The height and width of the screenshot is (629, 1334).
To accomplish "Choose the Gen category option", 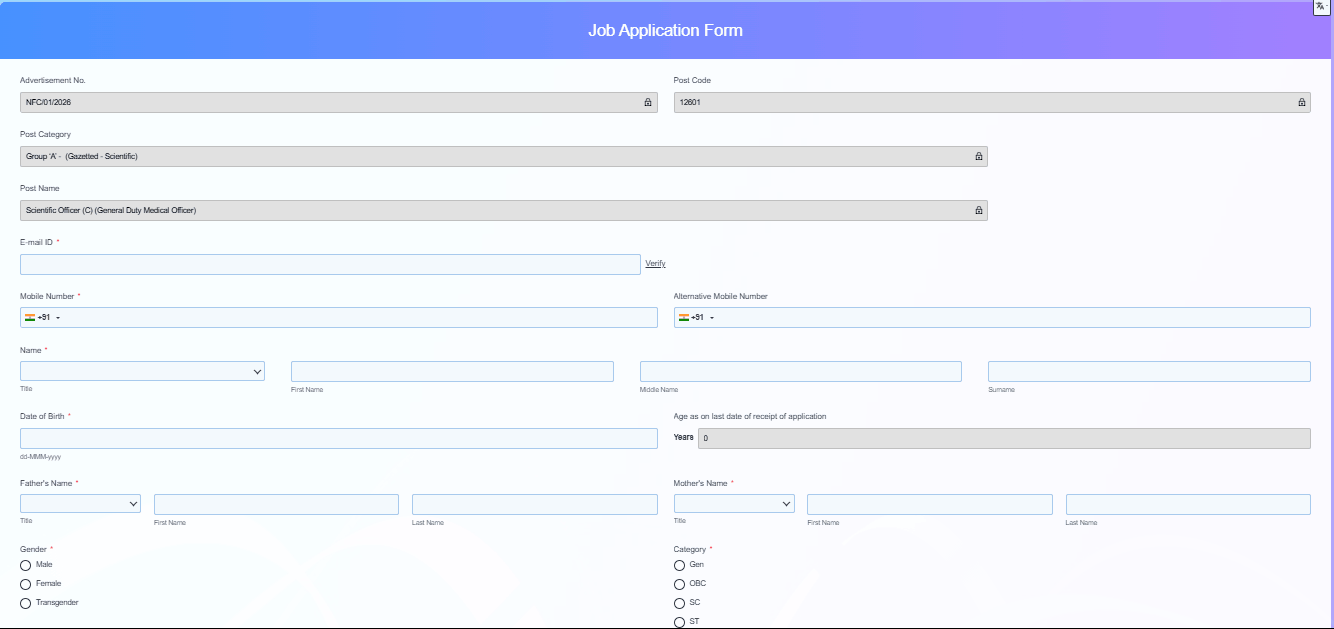I will click(680, 565).
